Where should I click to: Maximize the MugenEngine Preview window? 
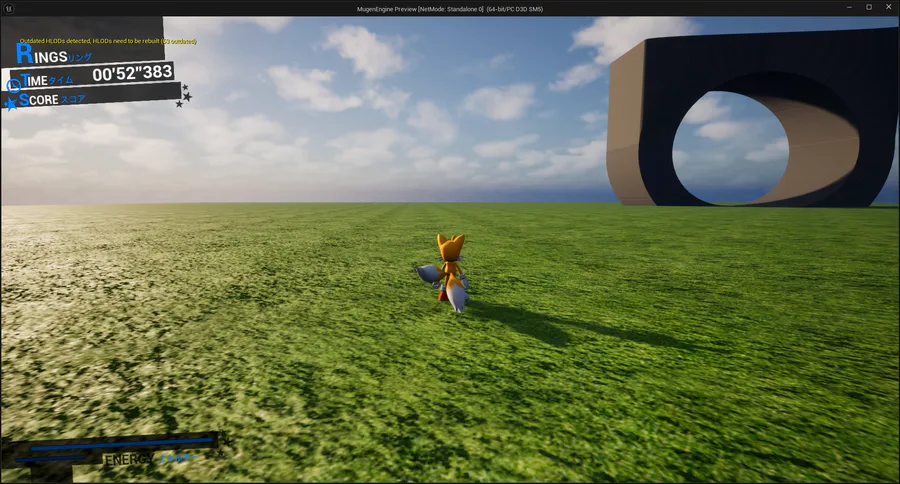coord(869,7)
